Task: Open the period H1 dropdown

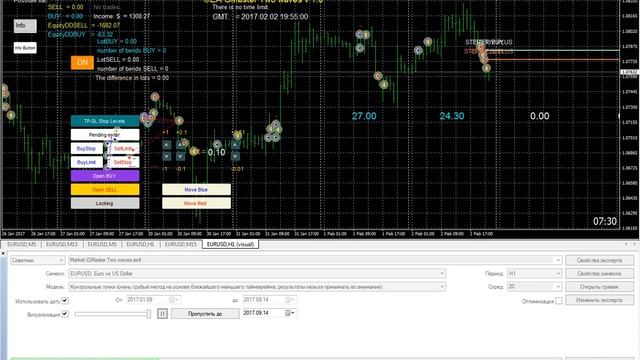Action: click(534, 273)
